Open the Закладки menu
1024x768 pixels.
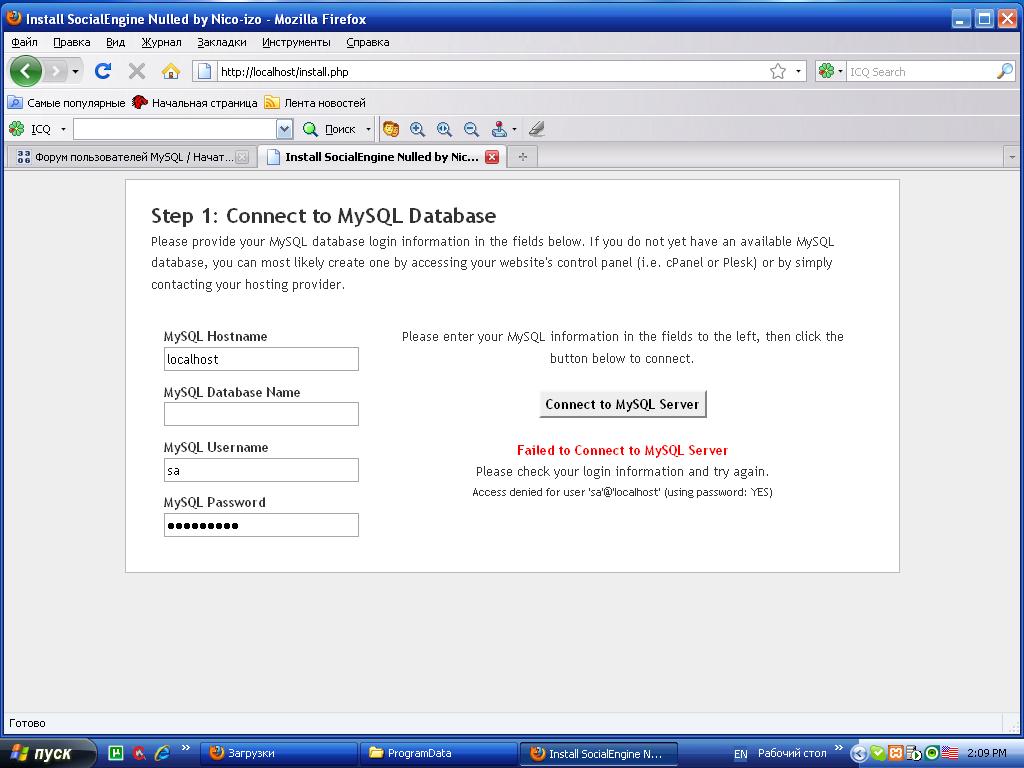click(221, 42)
